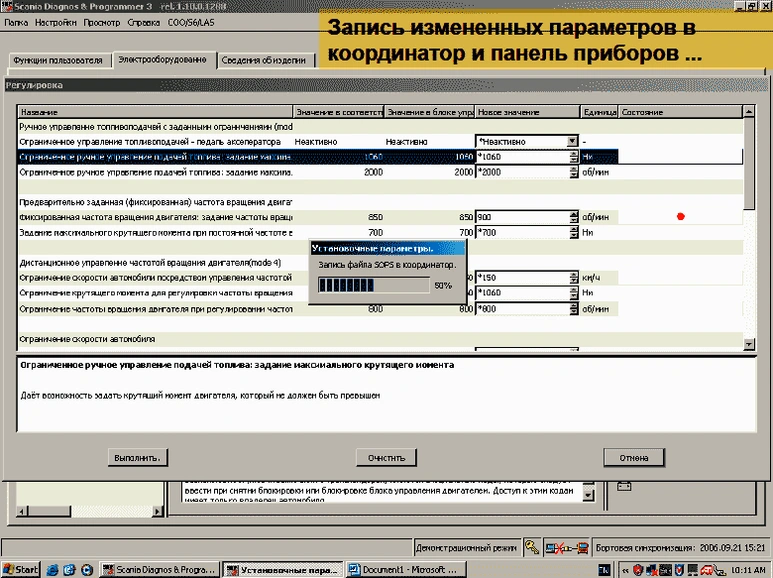Image resolution: width=773 pixels, height=578 pixels.
Task: Open the Windows Start menu
Action: (20, 569)
